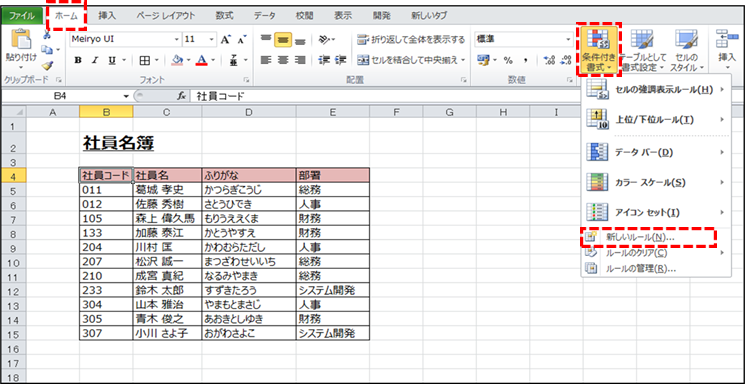Click the Borders icon
This screenshot has width=745, height=384.
(144, 60)
